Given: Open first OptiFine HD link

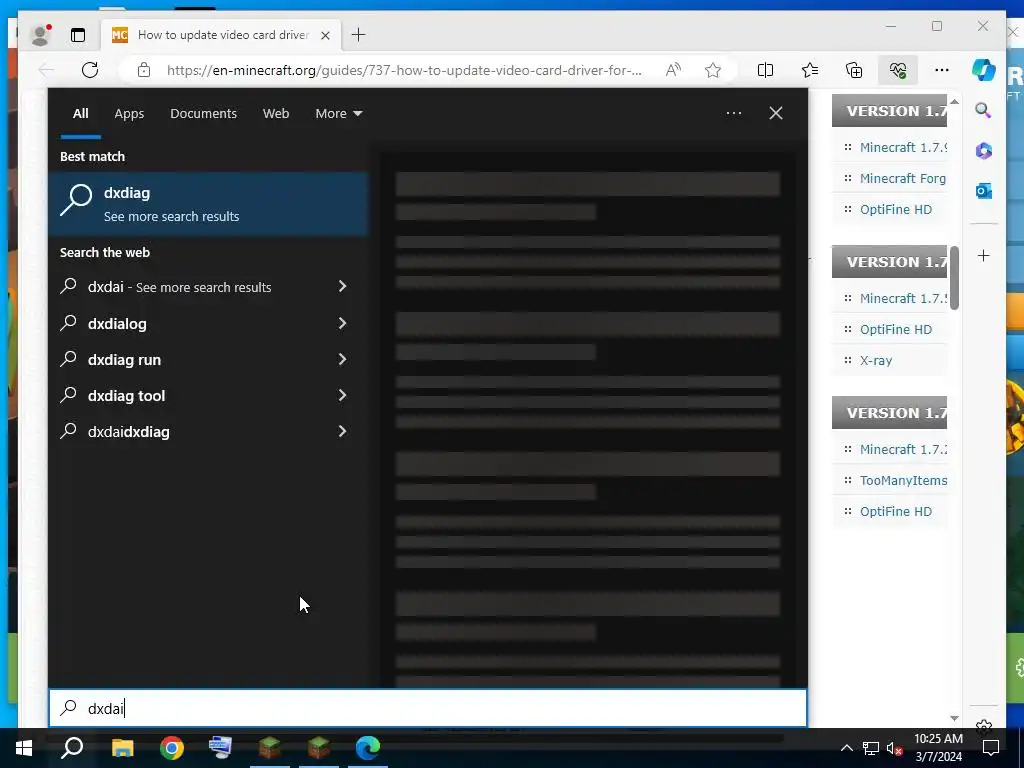Looking at the screenshot, I should [895, 210].
